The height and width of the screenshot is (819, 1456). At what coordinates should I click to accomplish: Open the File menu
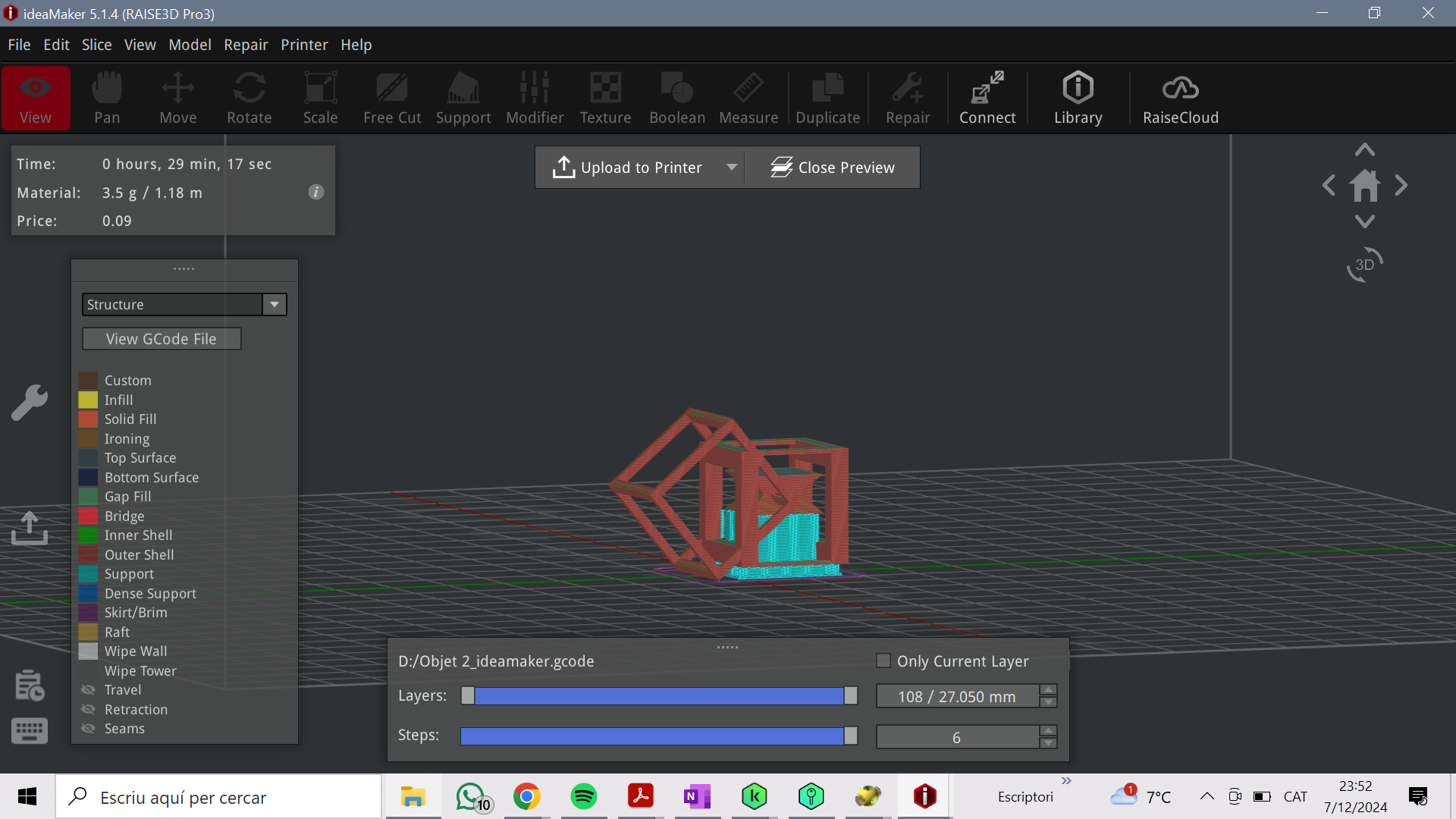pyautogui.click(x=20, y=45)
